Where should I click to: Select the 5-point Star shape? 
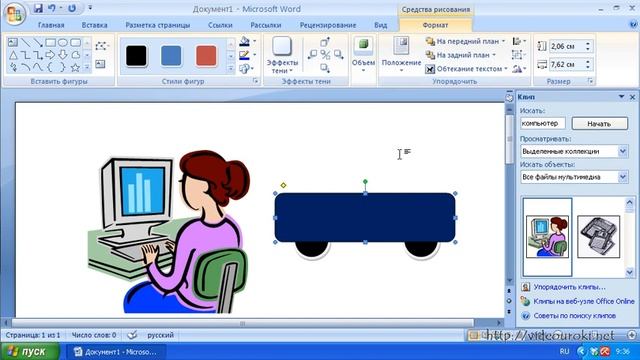[x=75, y=67]
